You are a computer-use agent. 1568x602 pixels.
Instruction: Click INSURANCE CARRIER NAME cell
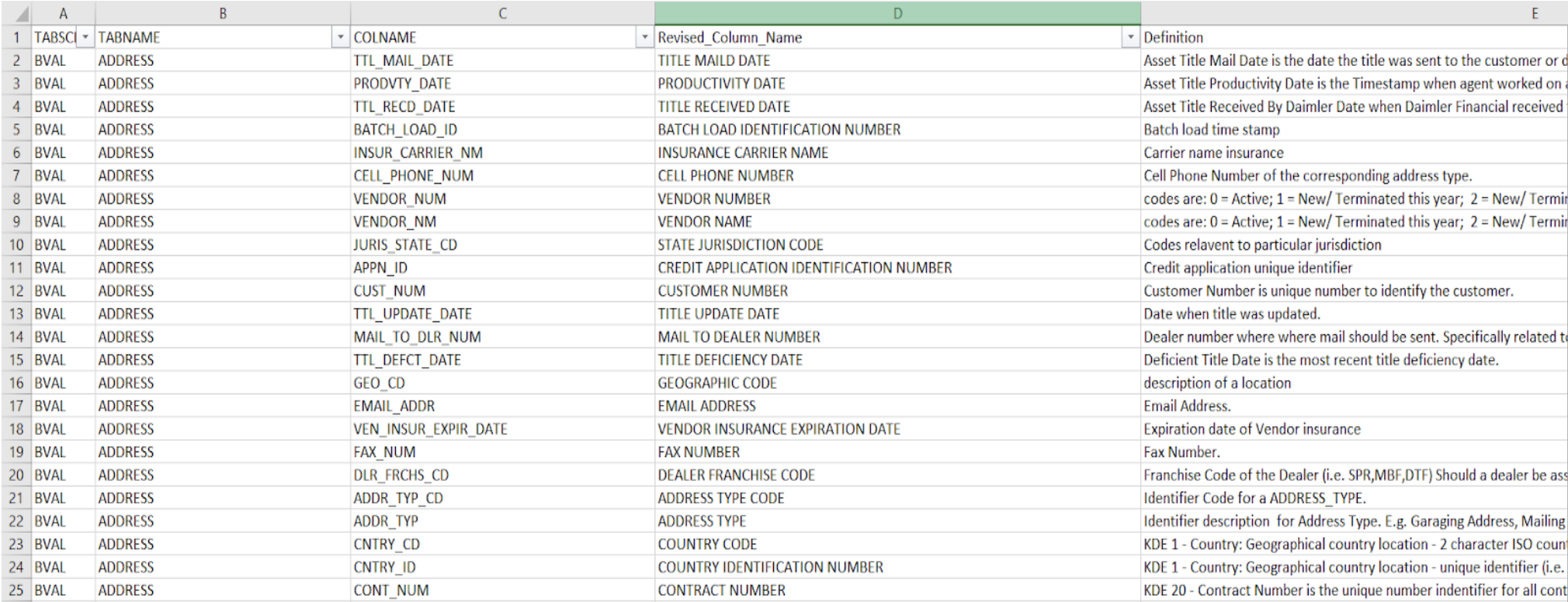pos(897,153)
